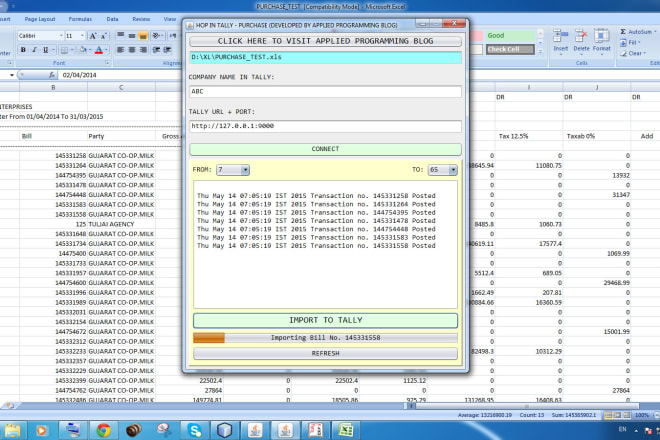Select the Good cell style
The image size is (660, 440).
point(510,36)
